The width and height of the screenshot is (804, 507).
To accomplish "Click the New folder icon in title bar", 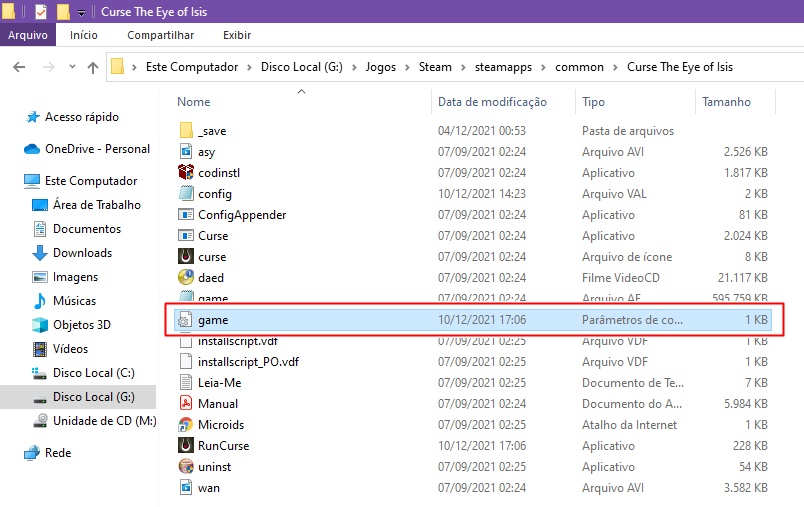I will [63, 11].
